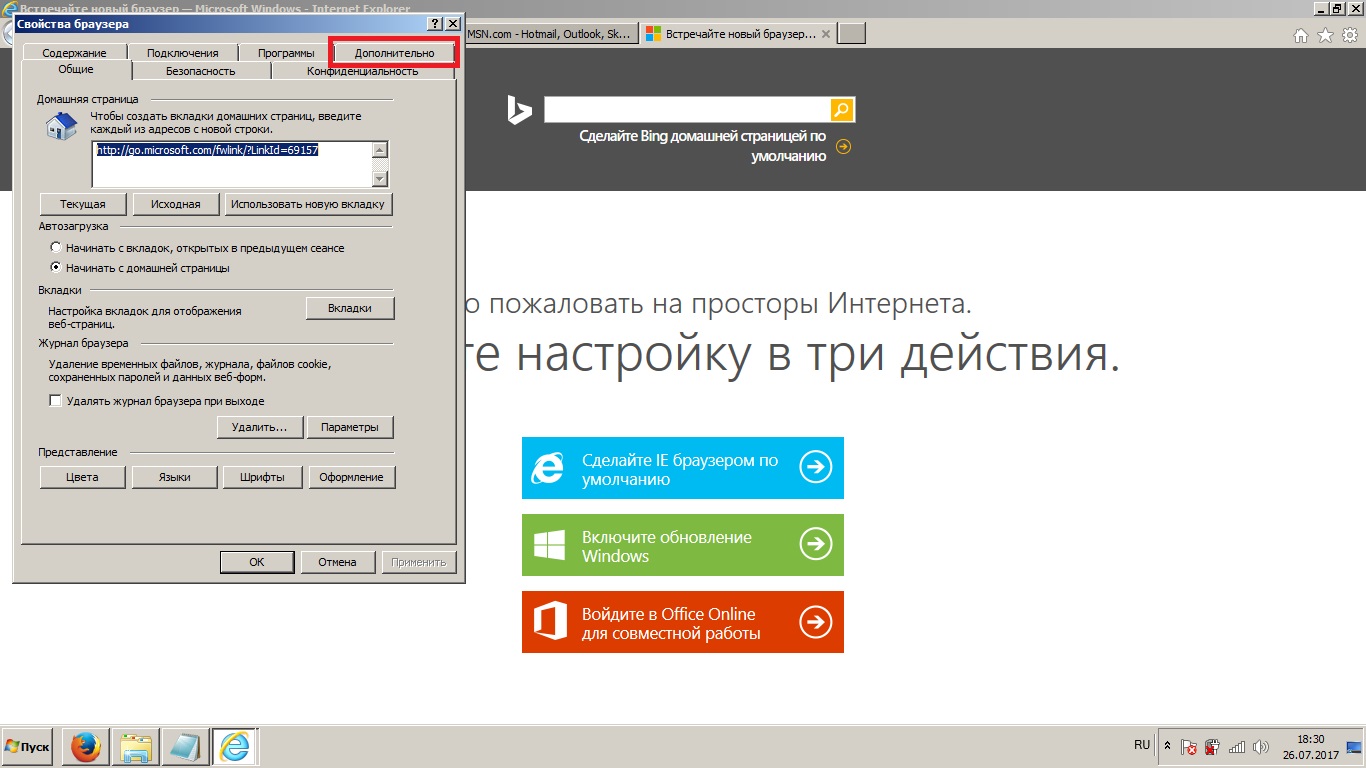This screenshot has width=1366, height=768.
Task: Click the home page URL text box
Action: (231, 164)
